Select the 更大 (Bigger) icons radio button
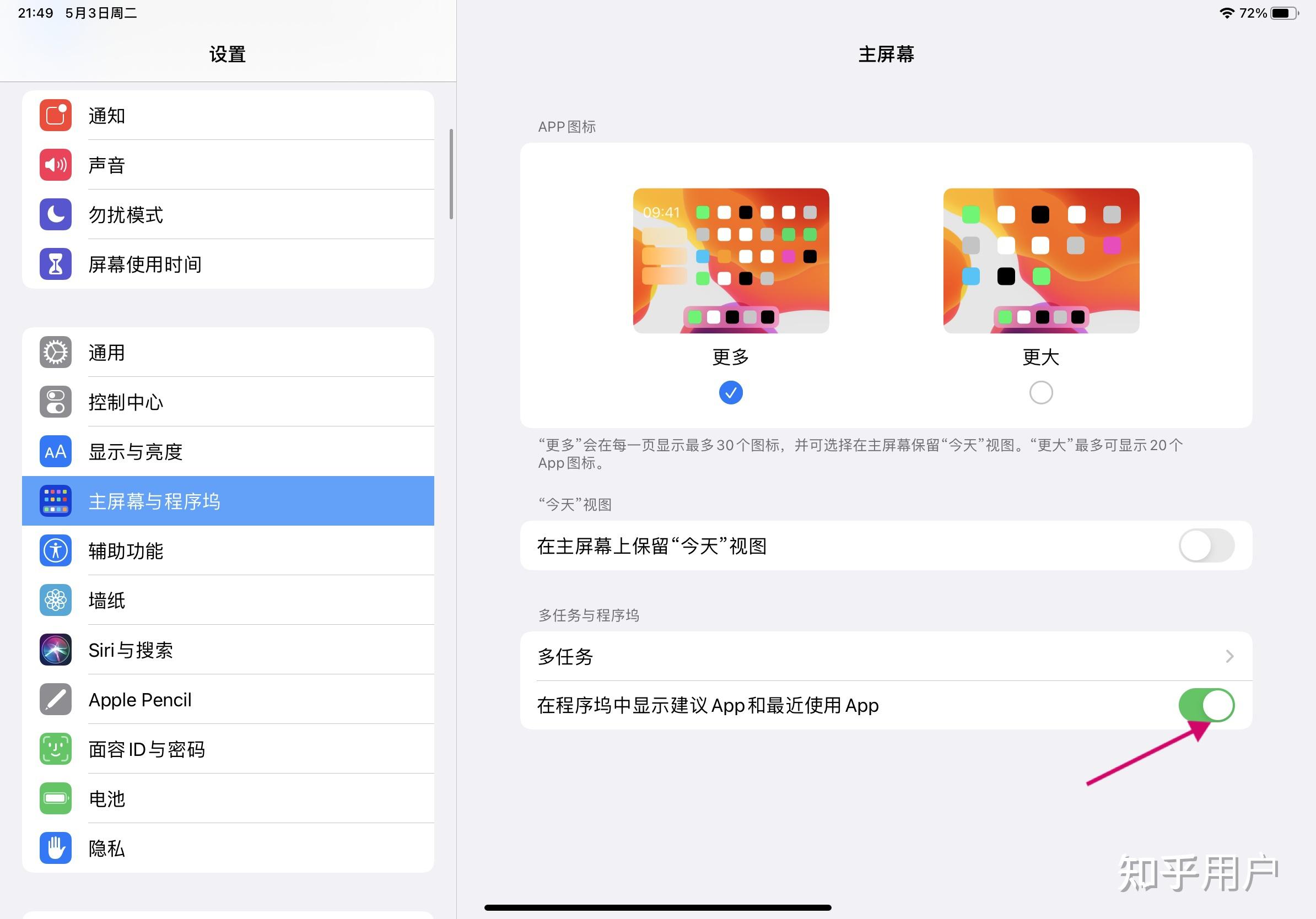The width and height of the screenshot is (1316, 919). (1041, 392)
